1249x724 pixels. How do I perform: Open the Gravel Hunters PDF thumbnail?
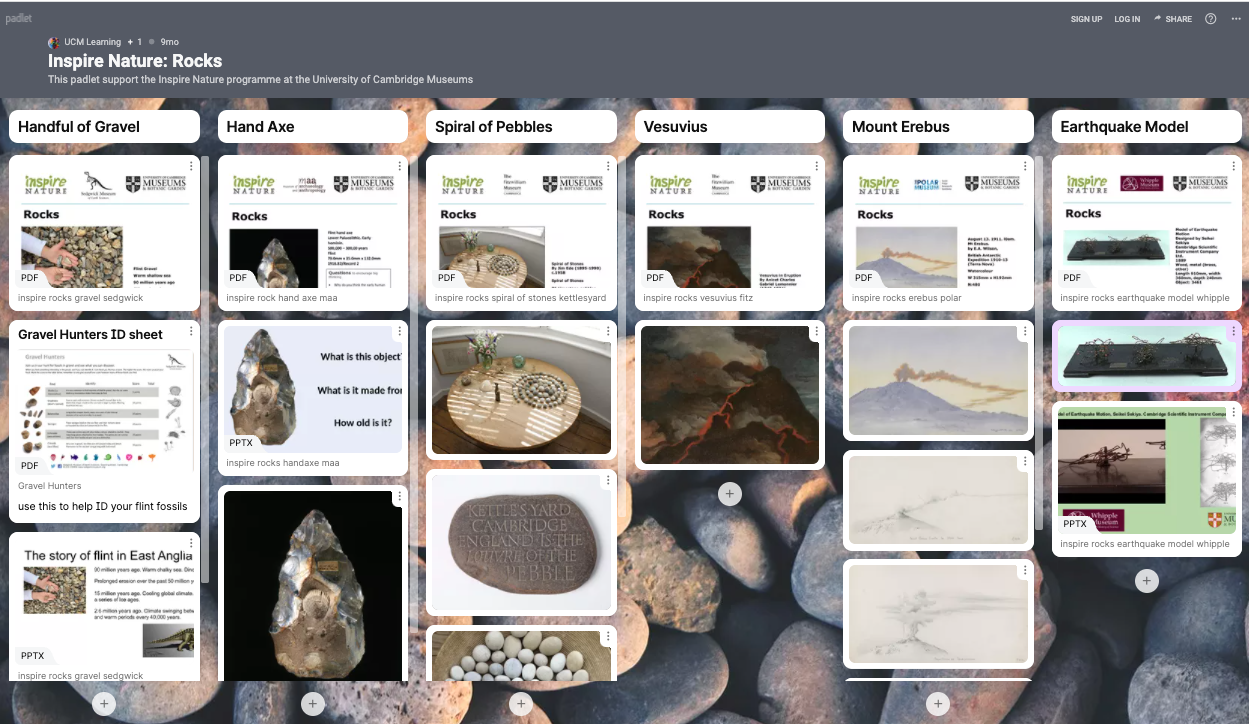point(105,412)
